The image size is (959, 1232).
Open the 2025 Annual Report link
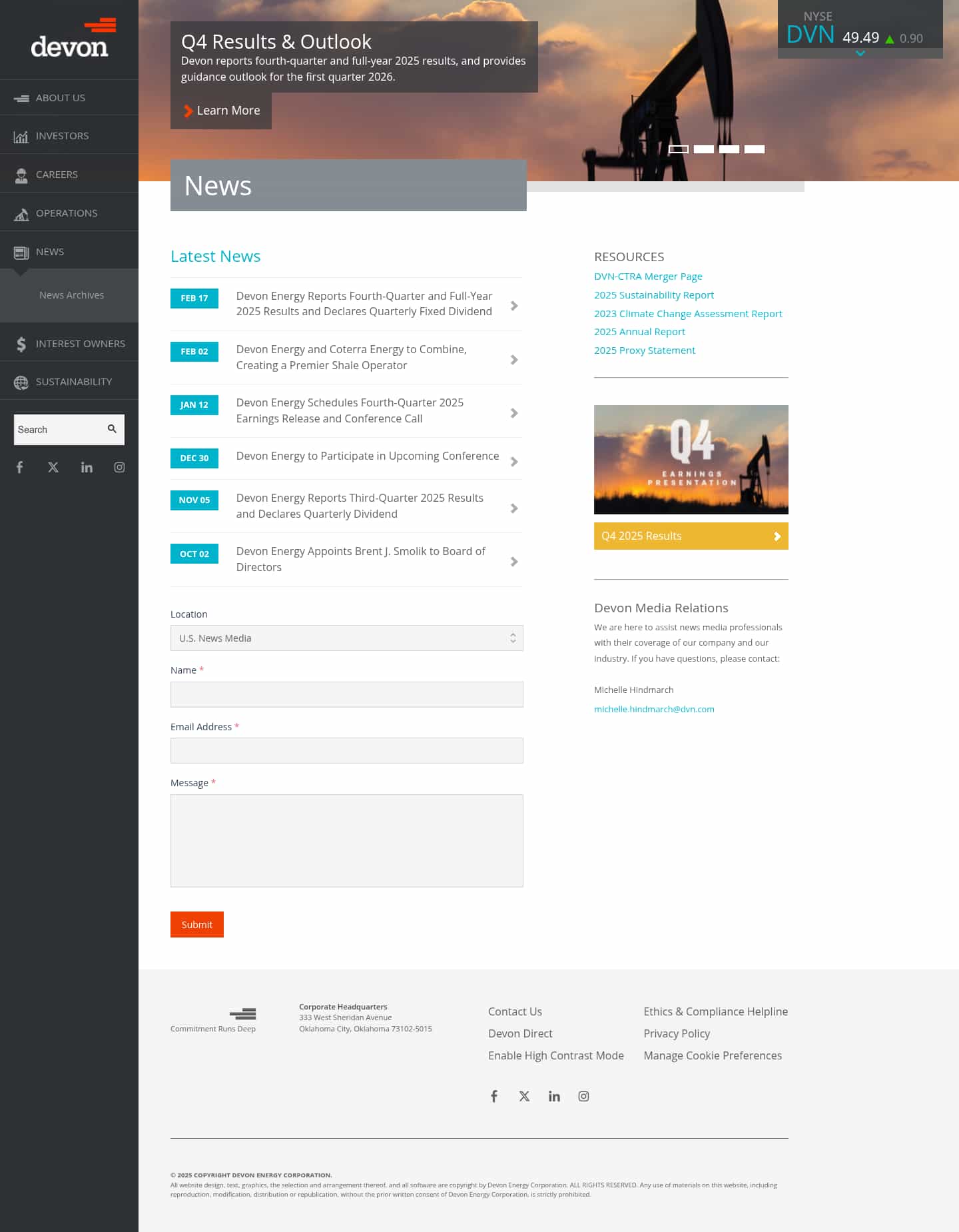click(639, 332)
